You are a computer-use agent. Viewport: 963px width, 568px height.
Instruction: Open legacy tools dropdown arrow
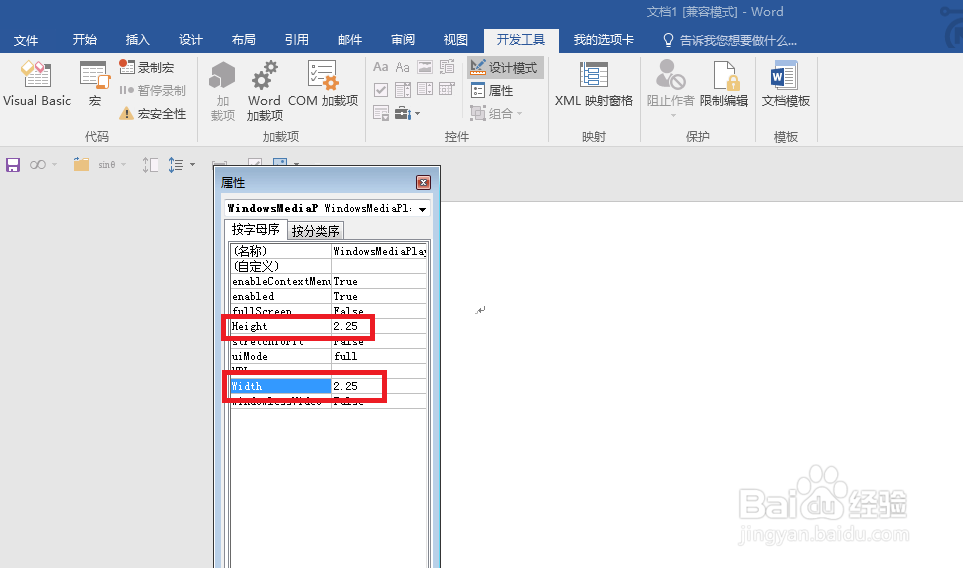(418, 114)
